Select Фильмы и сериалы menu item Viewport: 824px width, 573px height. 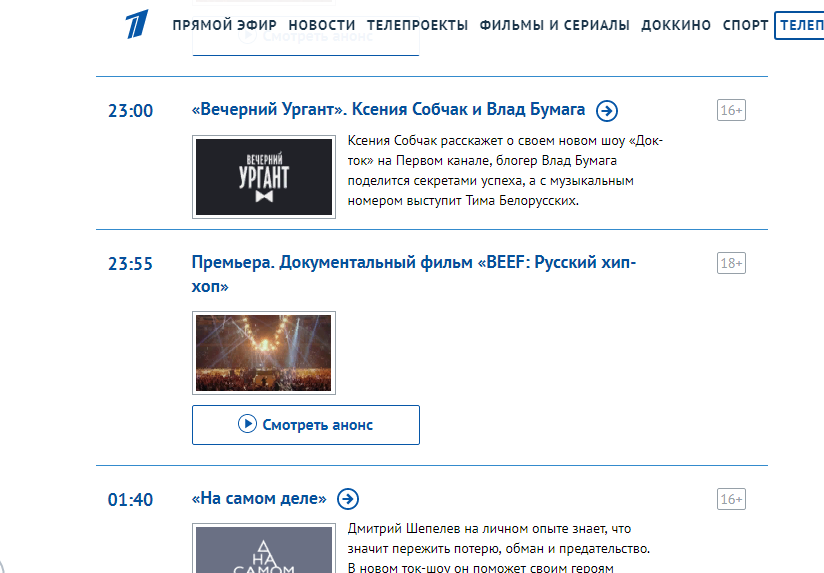(x=554, y=25)
